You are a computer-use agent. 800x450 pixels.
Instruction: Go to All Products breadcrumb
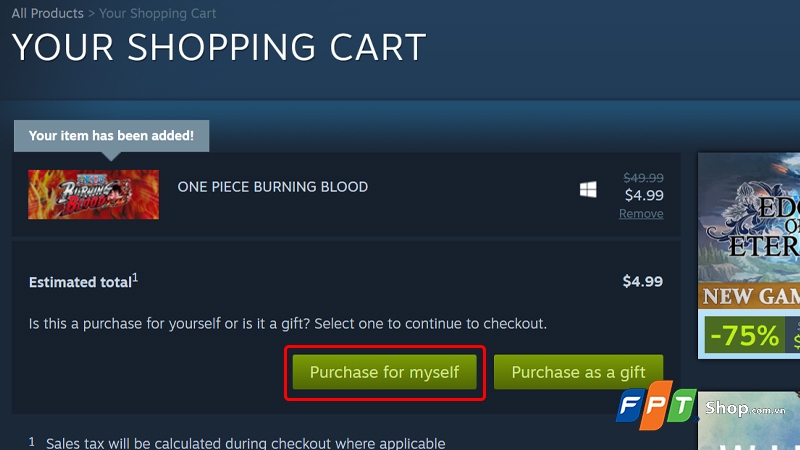pos(47,13)
